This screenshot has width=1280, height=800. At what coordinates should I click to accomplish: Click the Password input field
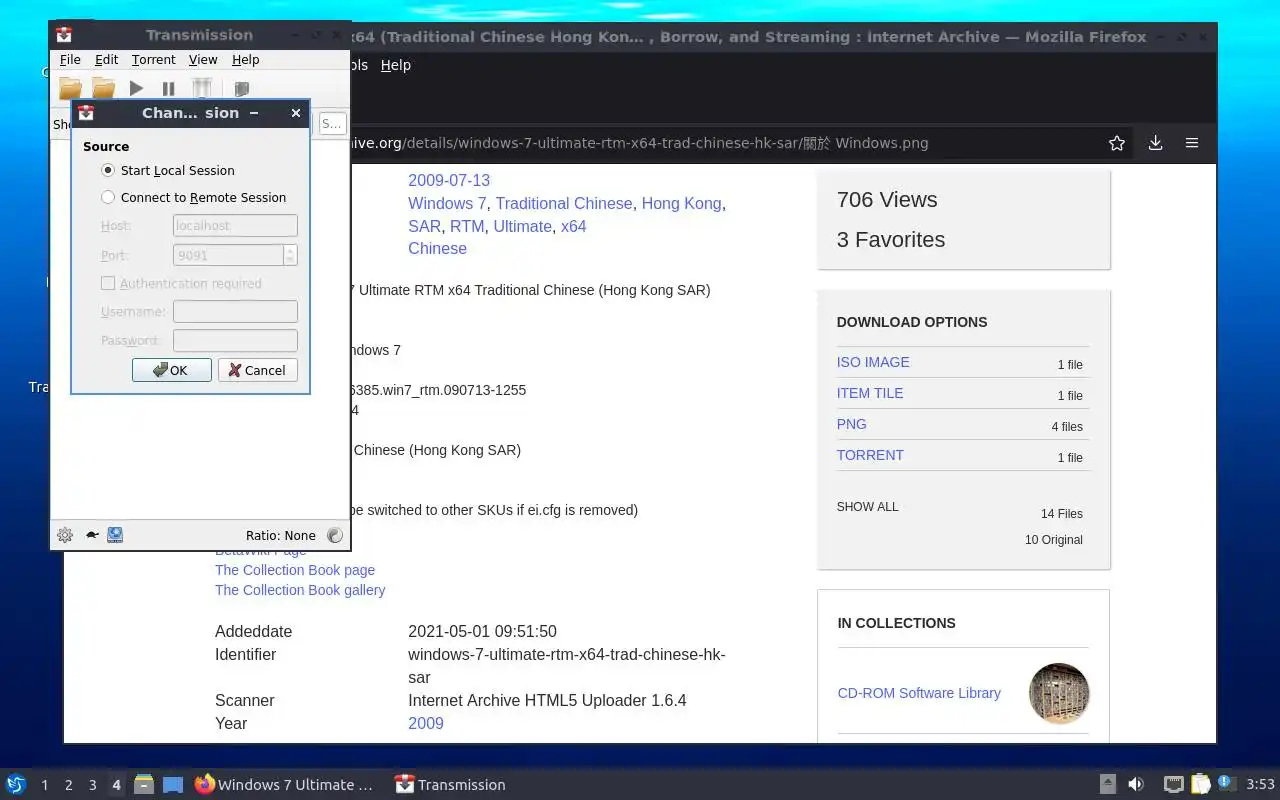(x=235, y=340)
